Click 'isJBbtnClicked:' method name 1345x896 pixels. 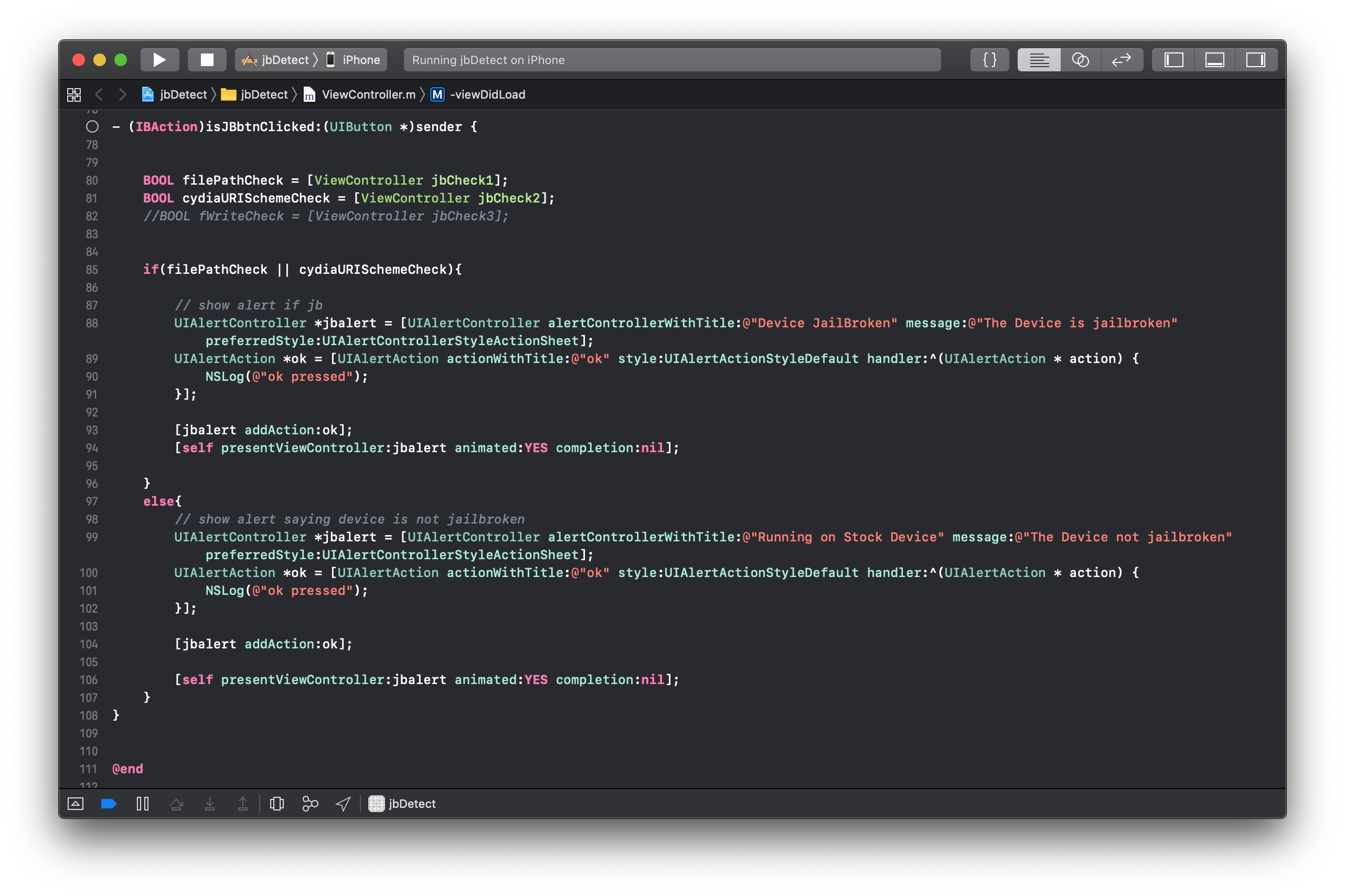pyautogui.click(x=264, y=127)
